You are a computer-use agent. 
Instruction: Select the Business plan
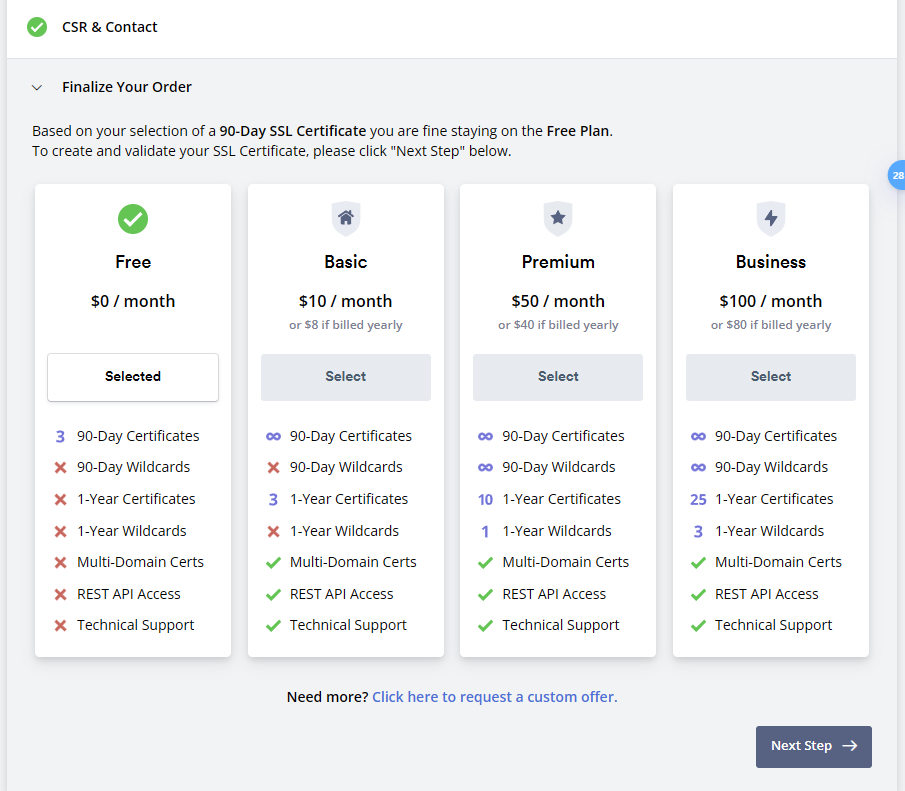[x=771, y=377]
